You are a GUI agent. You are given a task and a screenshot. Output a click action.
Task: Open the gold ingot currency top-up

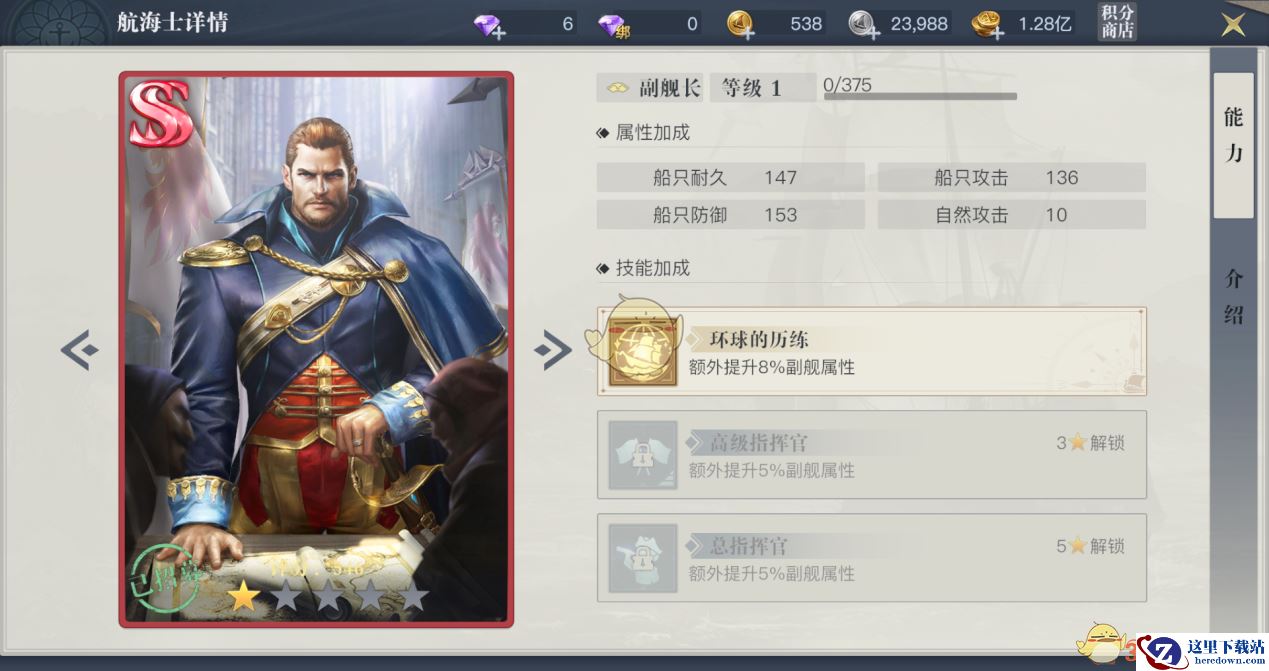pyautogui.click(x=988, y=25)
